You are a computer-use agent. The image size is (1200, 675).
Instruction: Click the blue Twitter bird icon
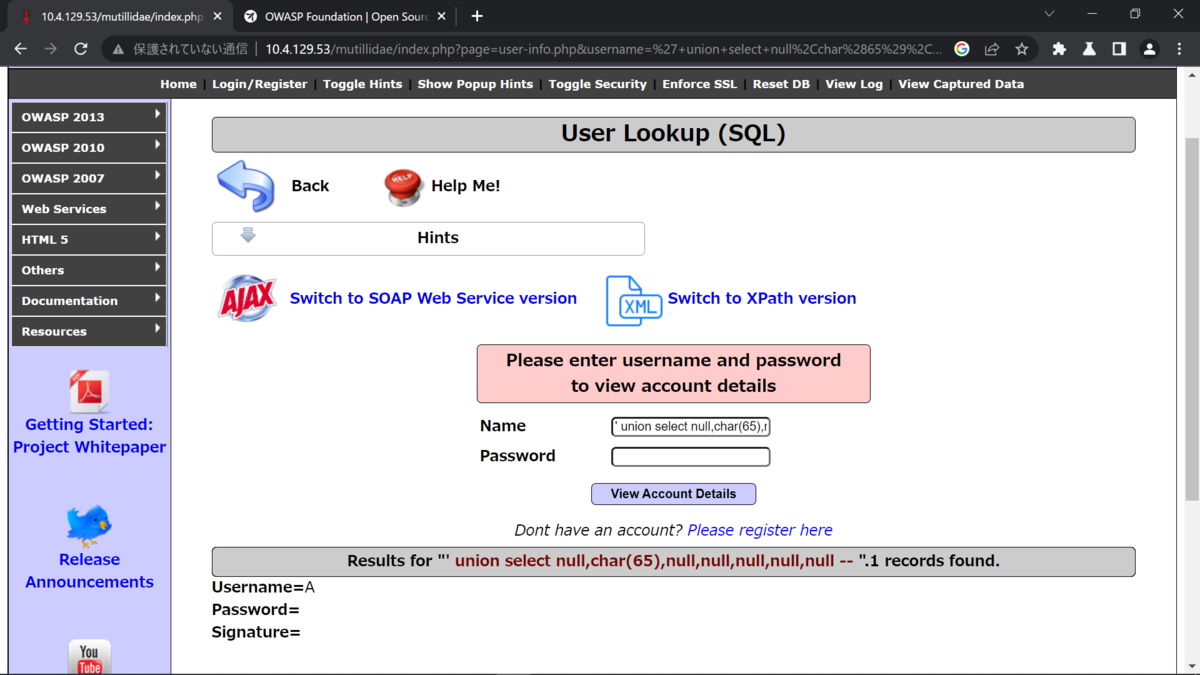(x=89, y=526)
